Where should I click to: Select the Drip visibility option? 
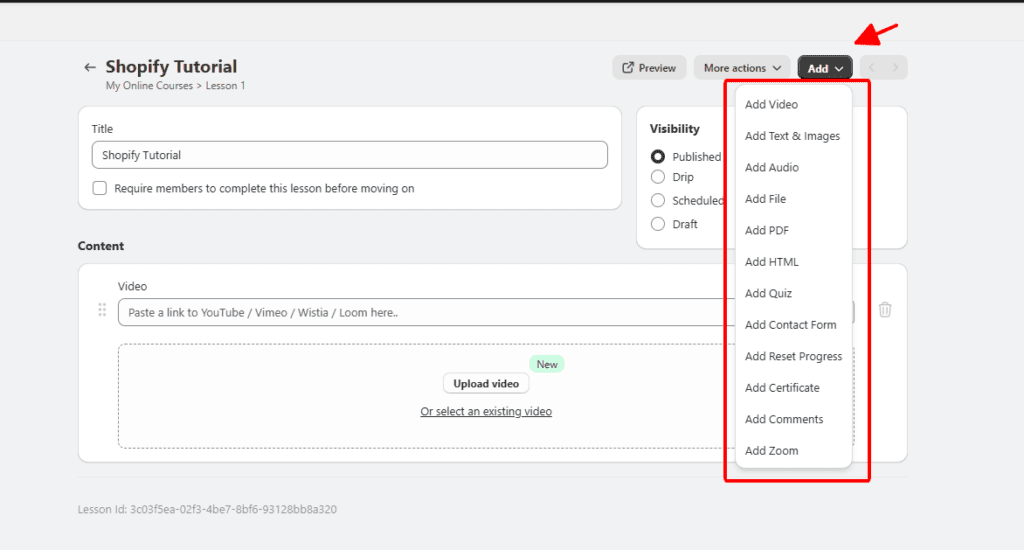(x=658, y=177)
